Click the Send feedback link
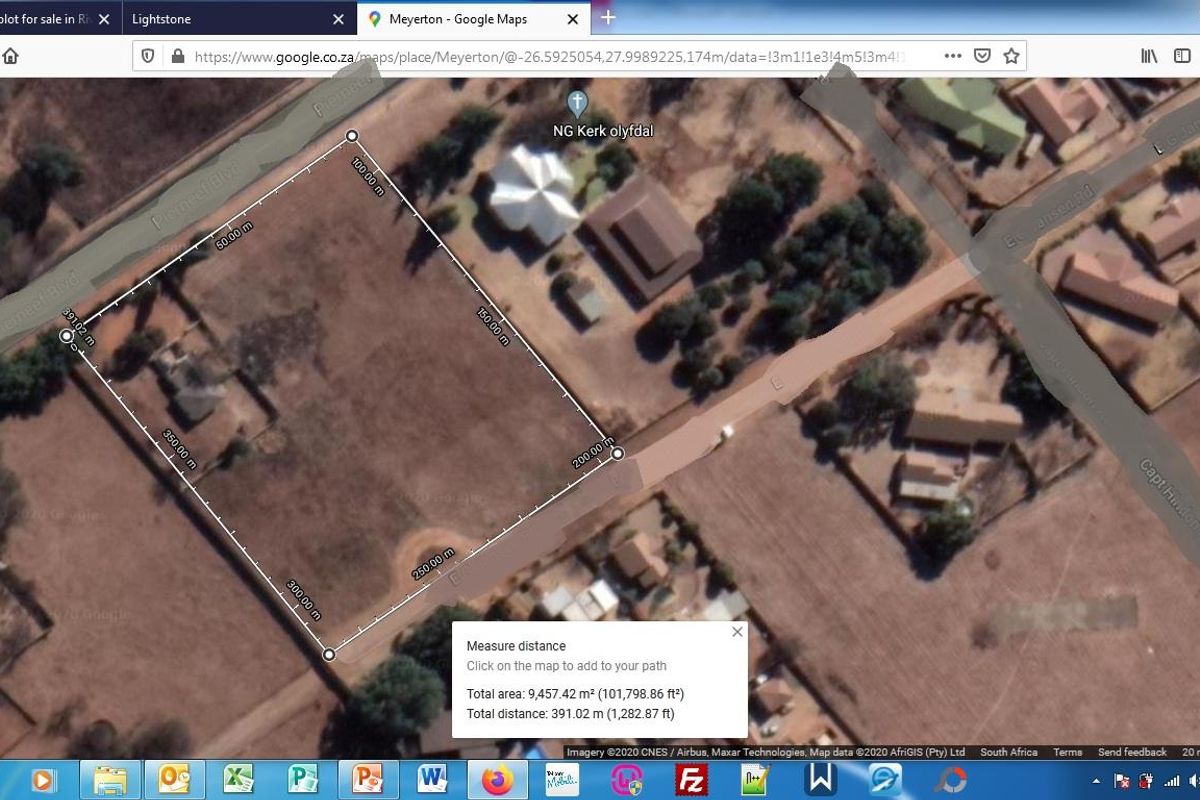Viewport: 1200px width, 800px height. 1131,751
